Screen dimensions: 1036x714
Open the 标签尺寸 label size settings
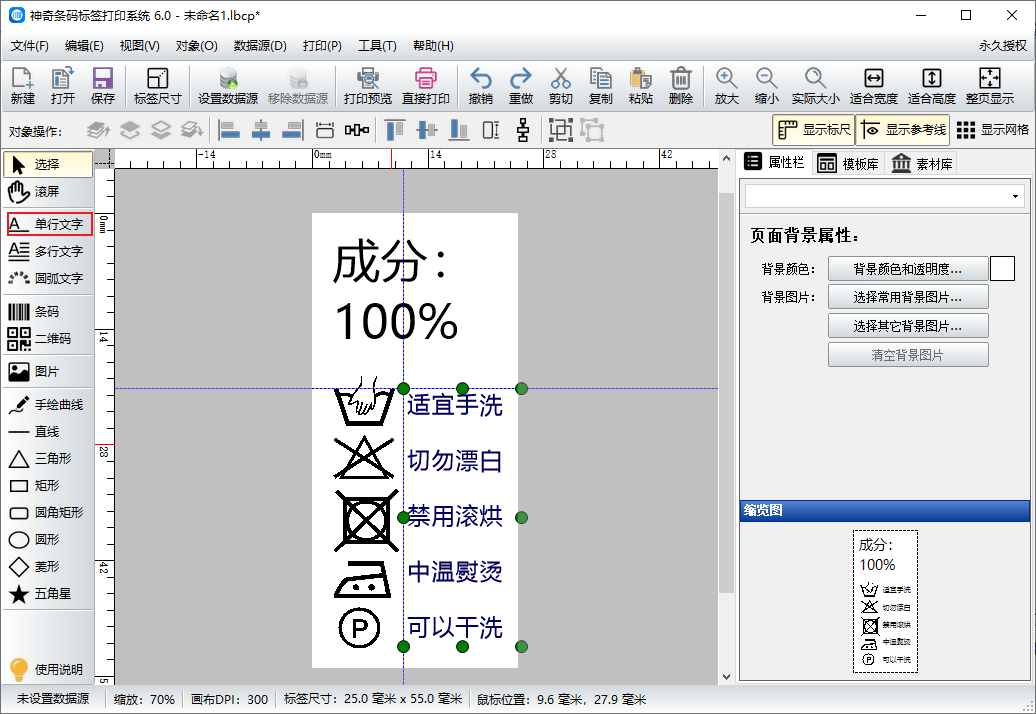(157, 86)
